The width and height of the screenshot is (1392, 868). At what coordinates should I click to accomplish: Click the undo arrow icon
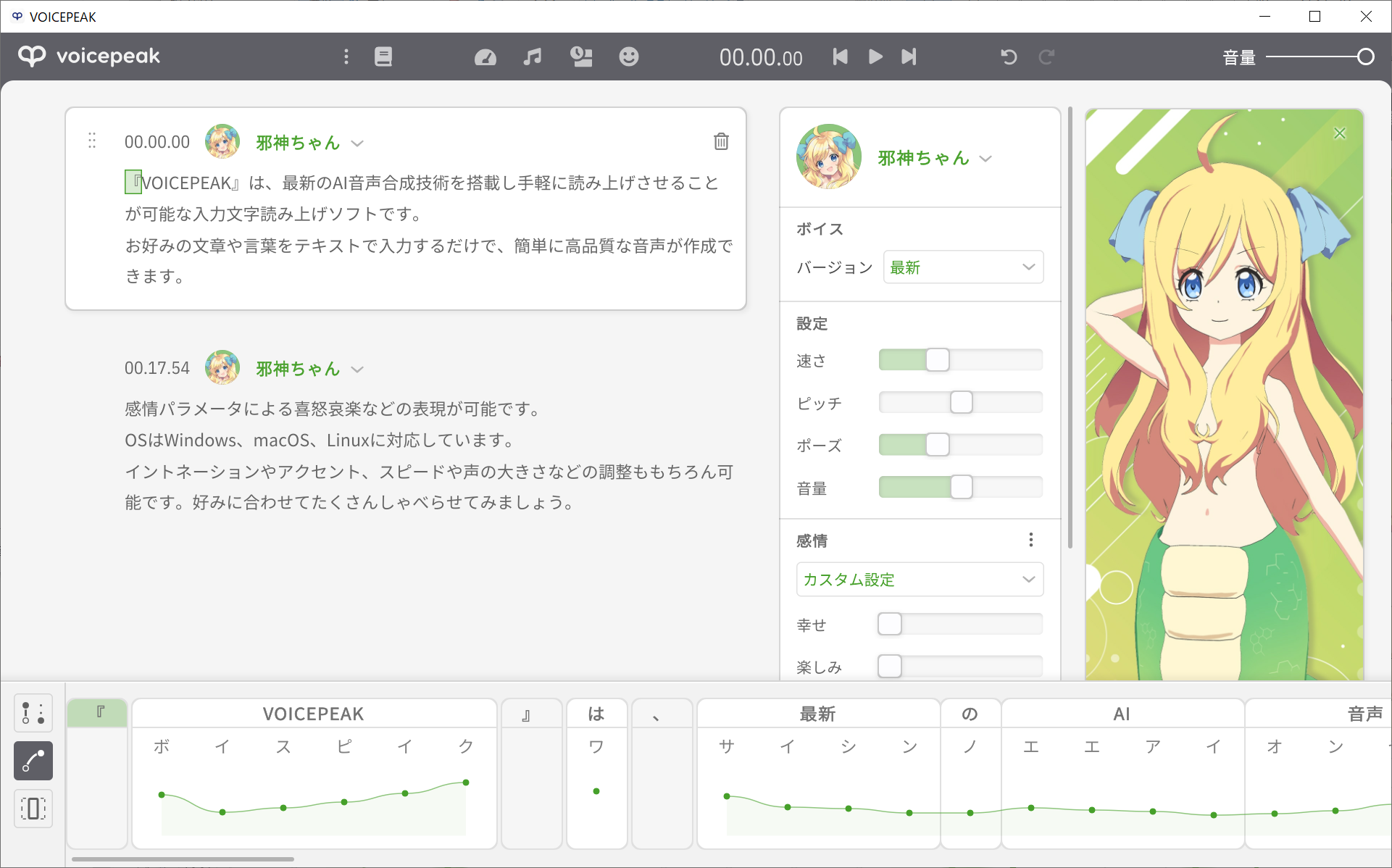[1009, 57]
